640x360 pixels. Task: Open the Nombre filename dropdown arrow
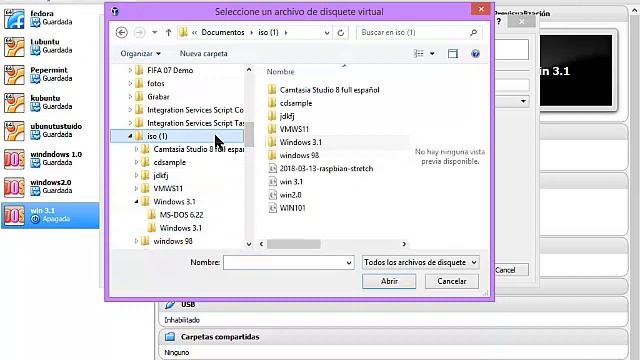[349, 262]
